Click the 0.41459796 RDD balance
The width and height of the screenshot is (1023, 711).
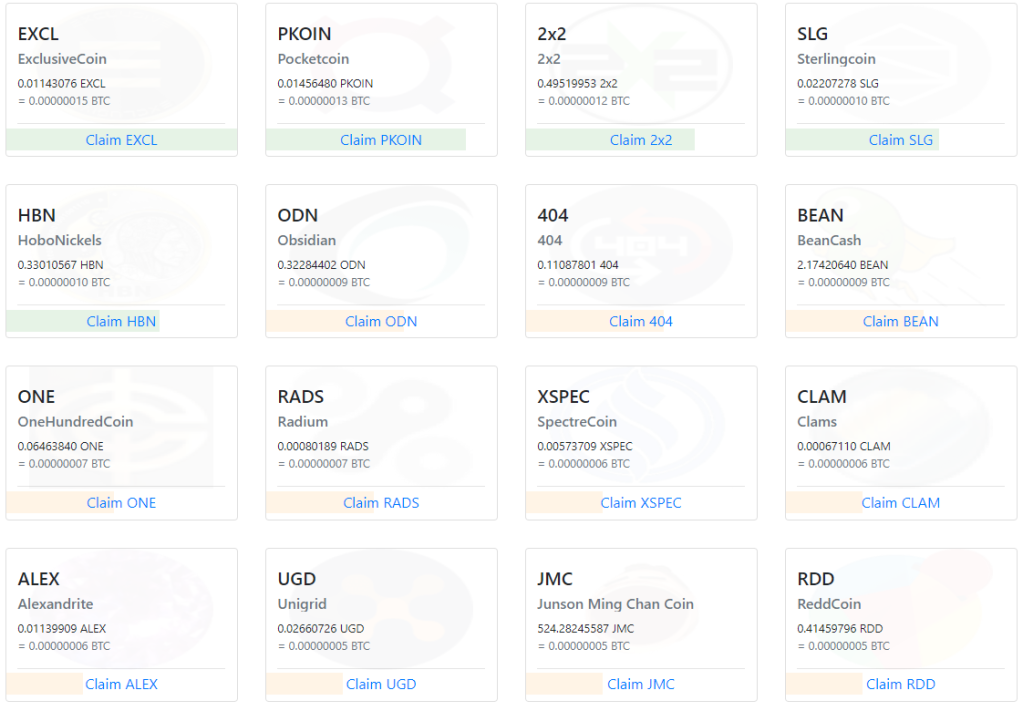[840, 629]
